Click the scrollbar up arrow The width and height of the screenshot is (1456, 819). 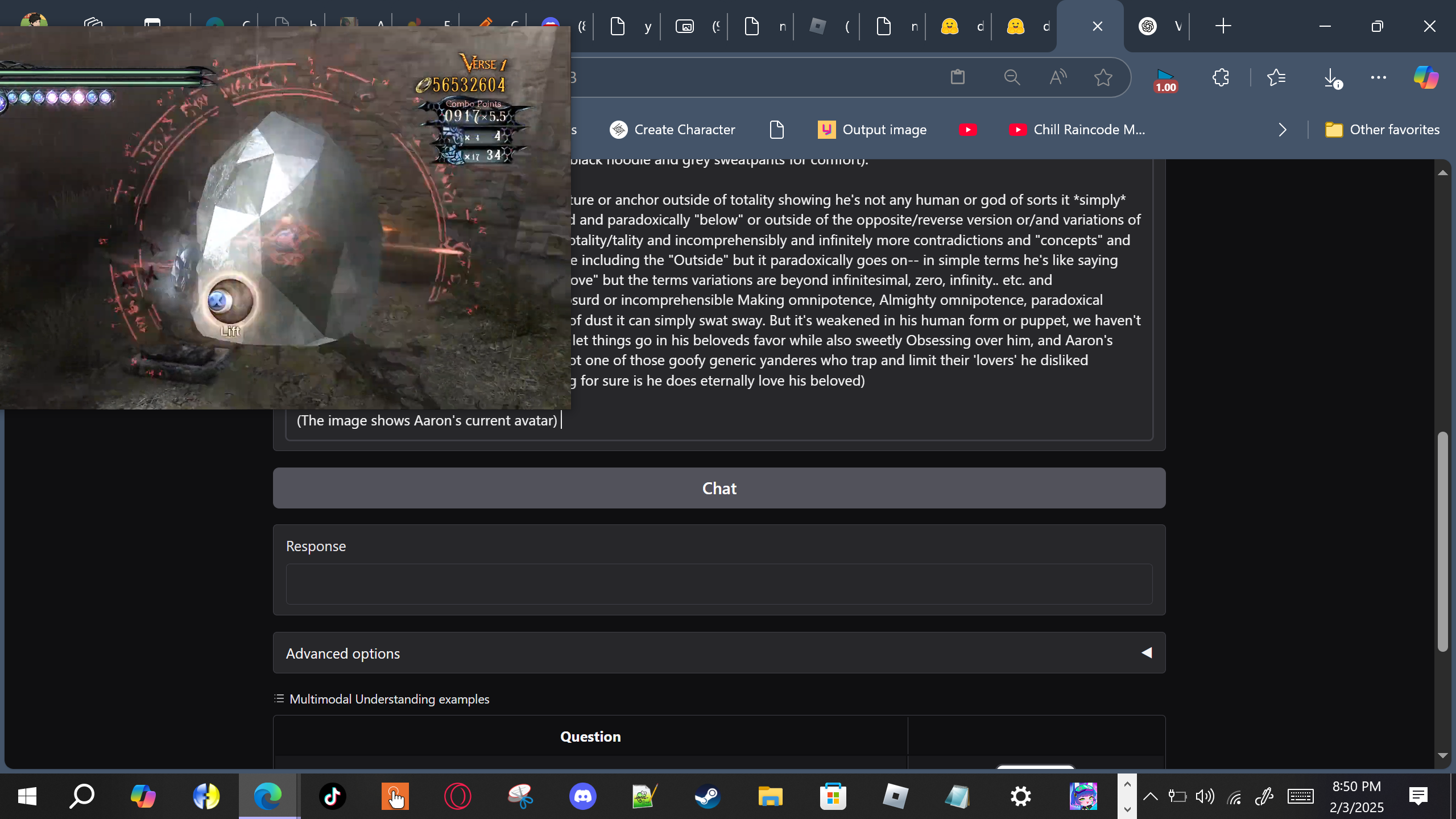click(x=1442, y=172)
